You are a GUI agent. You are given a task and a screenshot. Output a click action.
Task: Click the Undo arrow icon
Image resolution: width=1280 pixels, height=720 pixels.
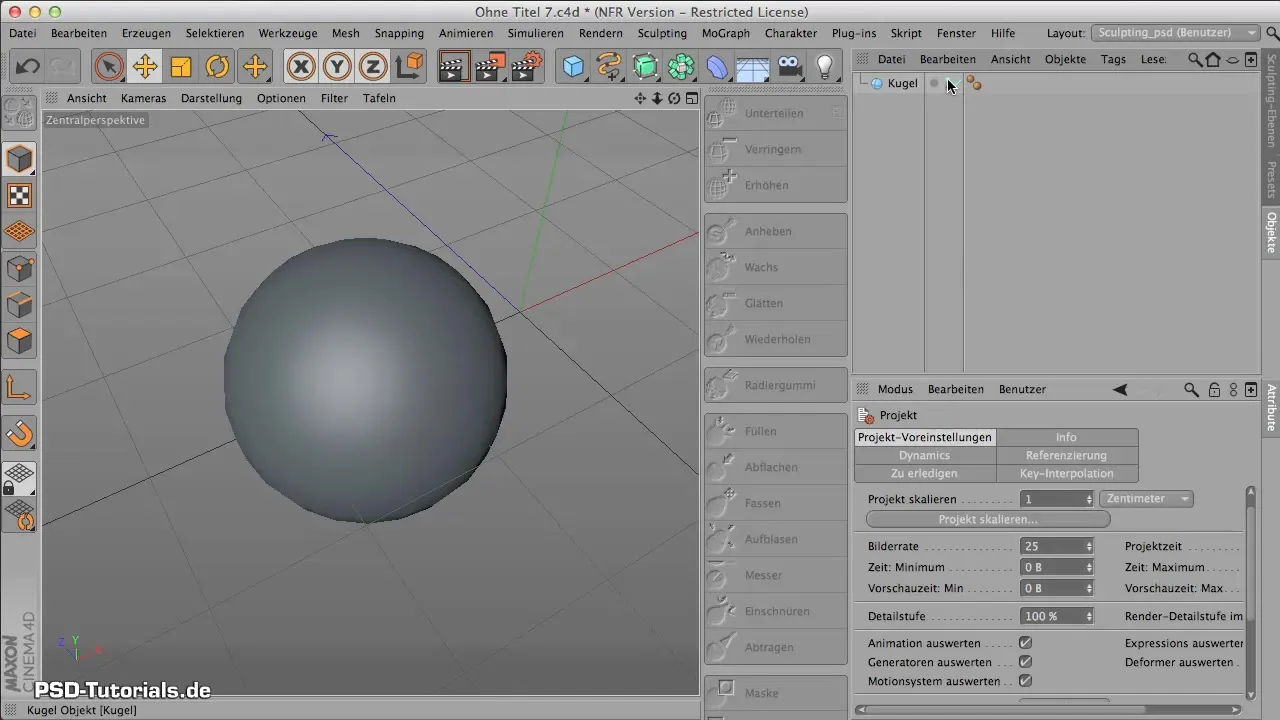pyautogui.click(x=28, y=67)
